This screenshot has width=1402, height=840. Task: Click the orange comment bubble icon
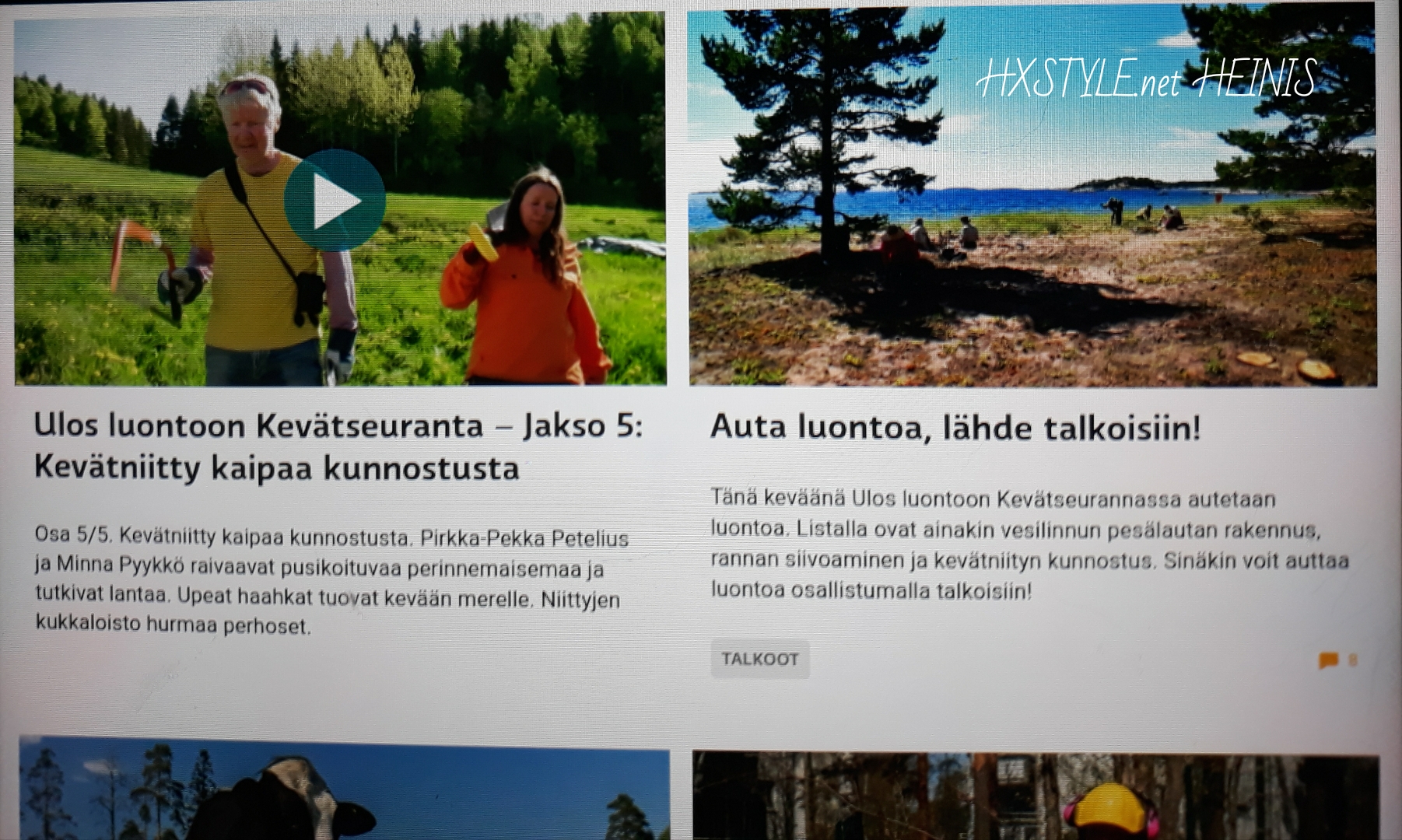[x=1328, y=660]
